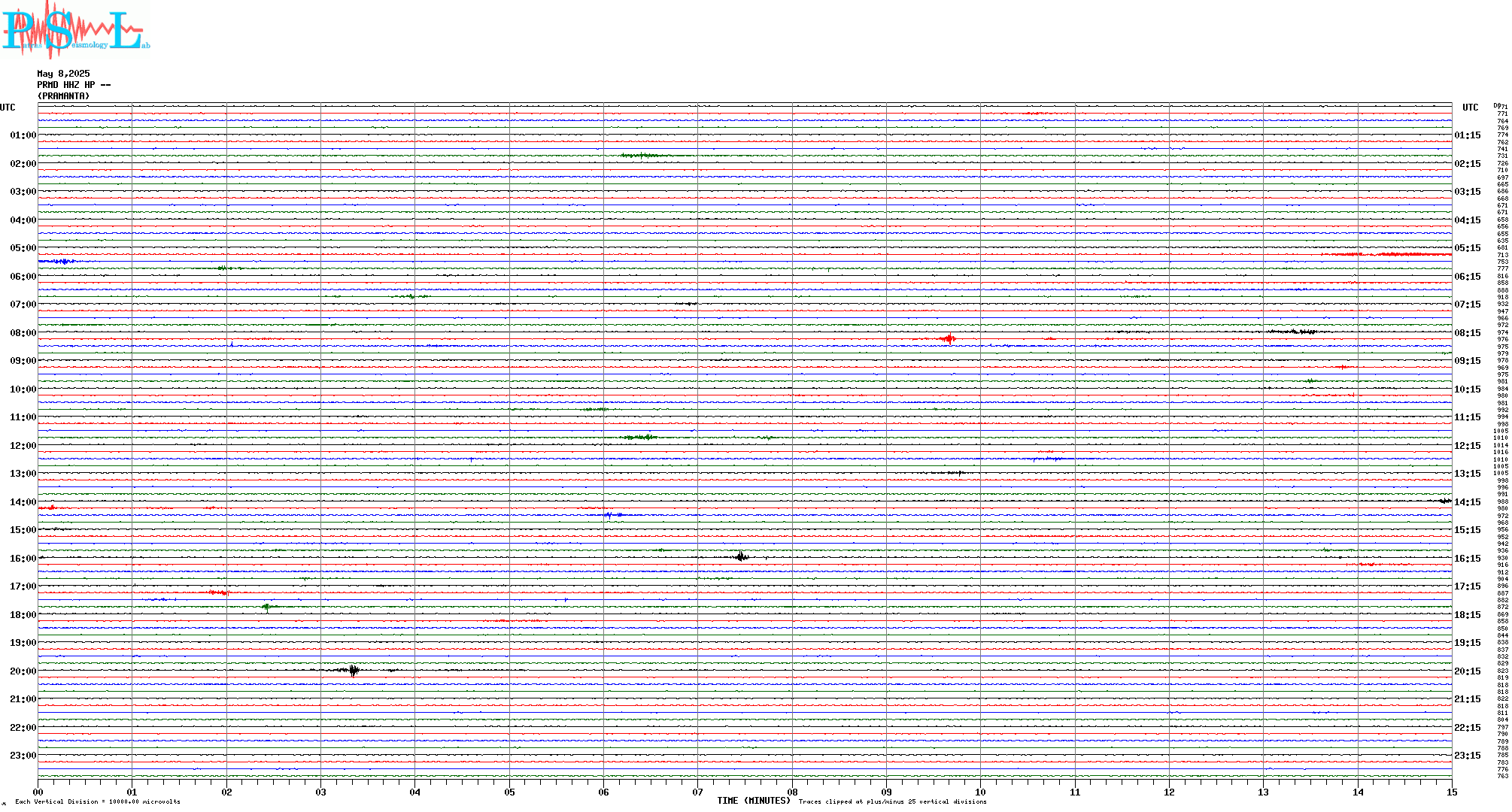Click the '19:00' hour label
The width and height of the screenshot is (1512, 812).
[23, 643]
